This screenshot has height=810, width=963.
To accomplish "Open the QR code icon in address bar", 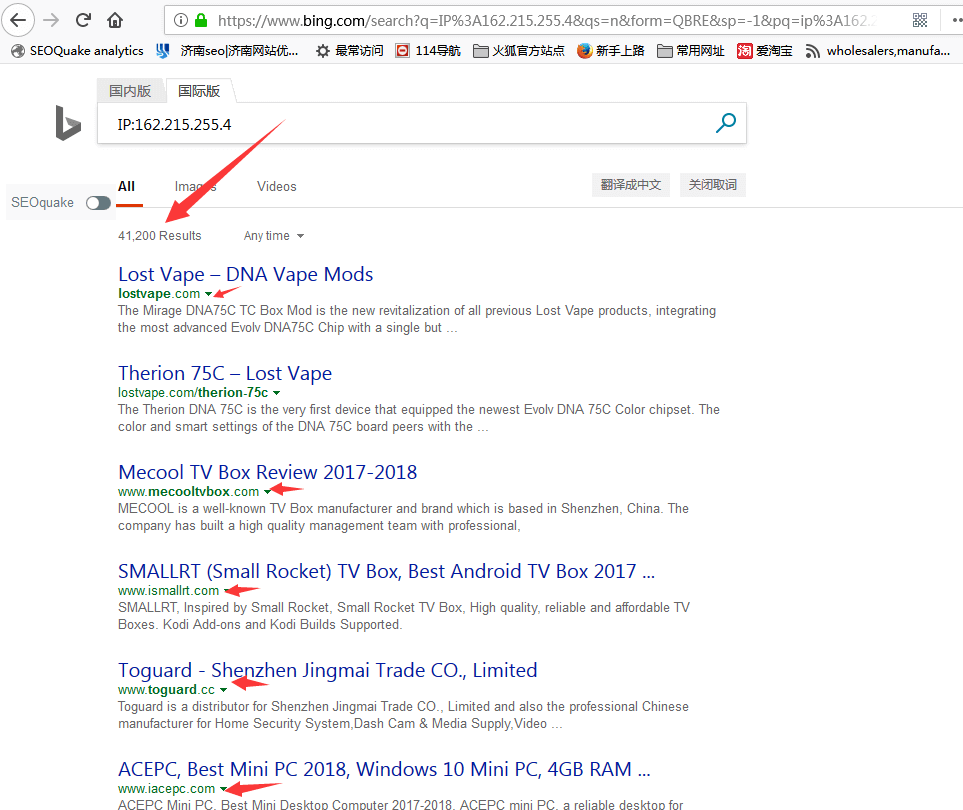I will click(x=920, y=20).
